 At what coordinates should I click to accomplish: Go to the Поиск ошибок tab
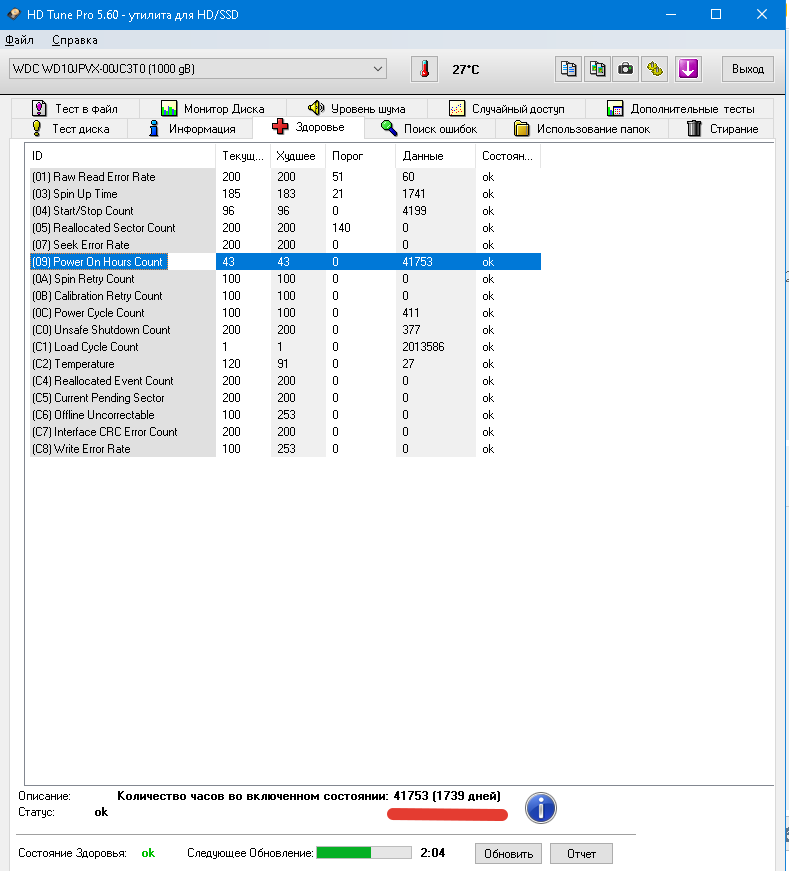pyautogui.click(x=428, y=129)
